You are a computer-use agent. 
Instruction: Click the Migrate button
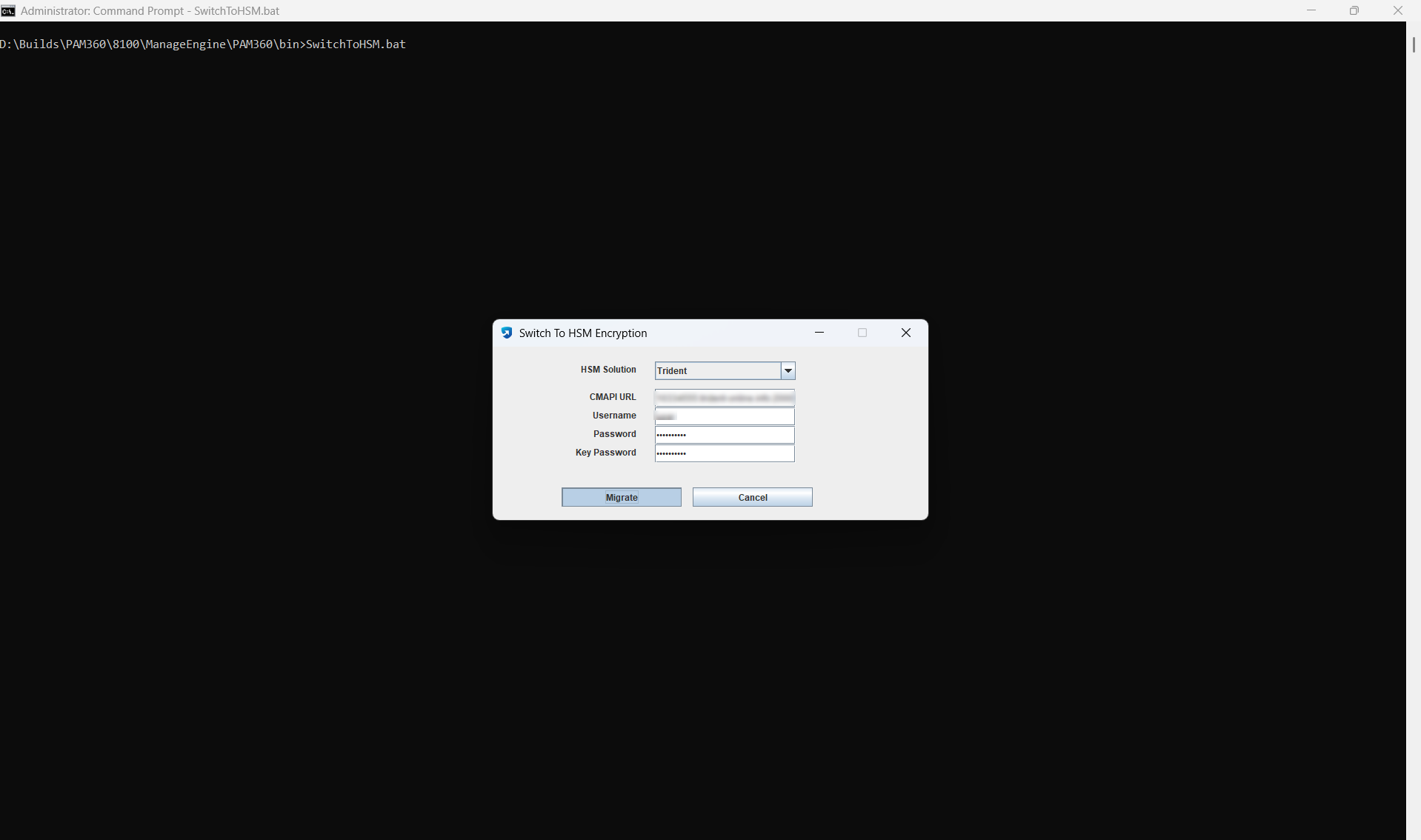tap(621, 497)
